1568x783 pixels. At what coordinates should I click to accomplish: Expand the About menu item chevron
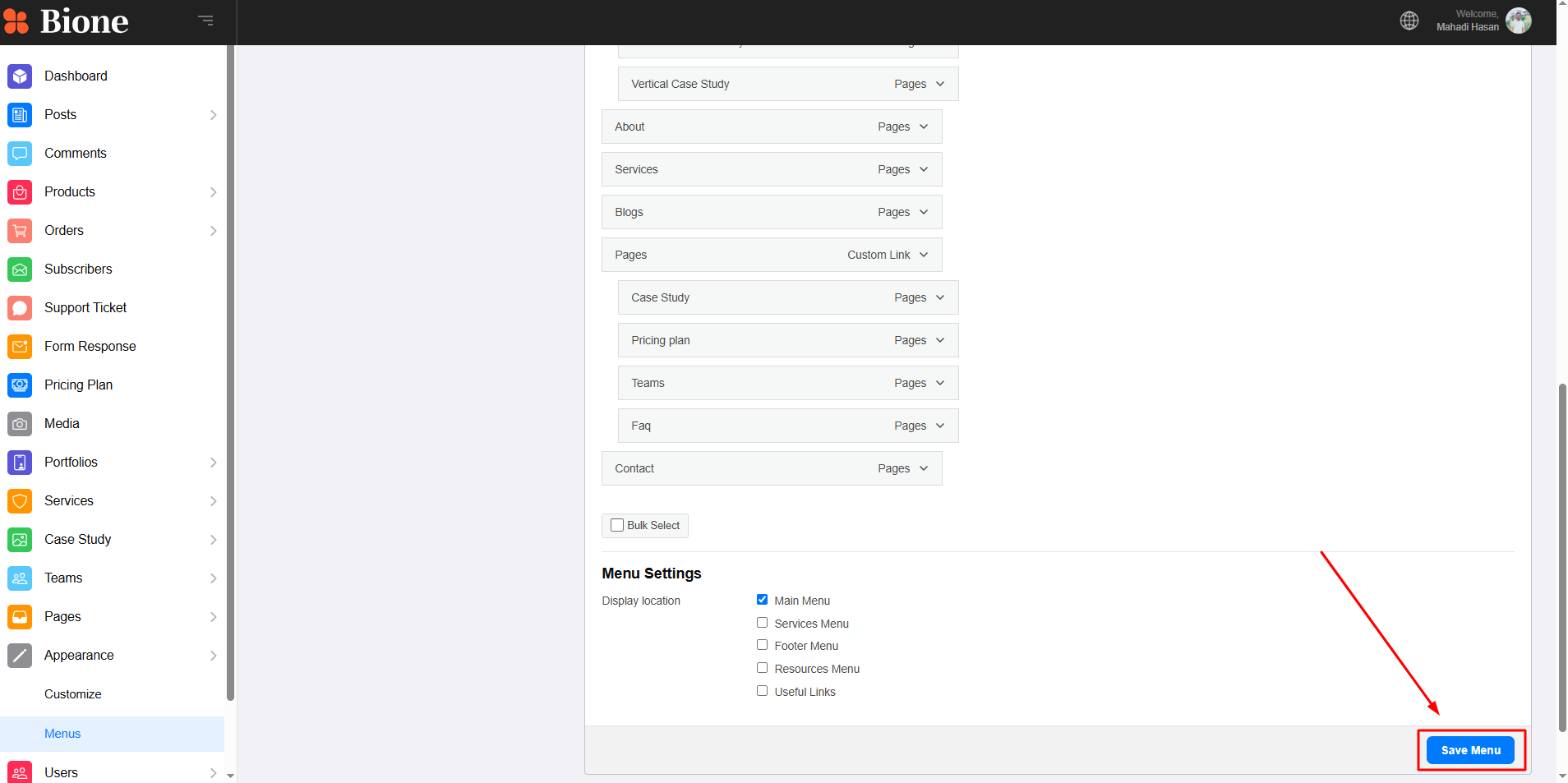pyautogui.click(x=924, y=127)
